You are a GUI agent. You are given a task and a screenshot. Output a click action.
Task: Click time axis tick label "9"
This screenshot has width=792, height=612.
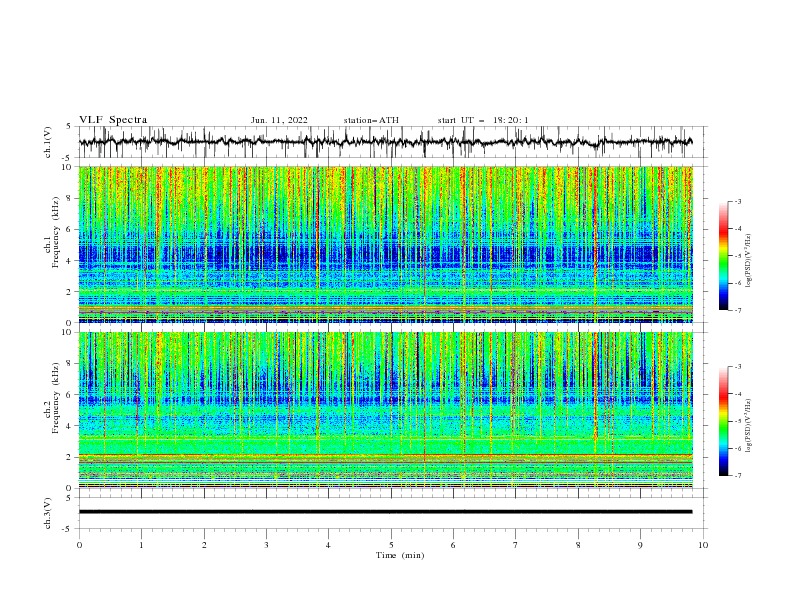(x=640, y=545)
